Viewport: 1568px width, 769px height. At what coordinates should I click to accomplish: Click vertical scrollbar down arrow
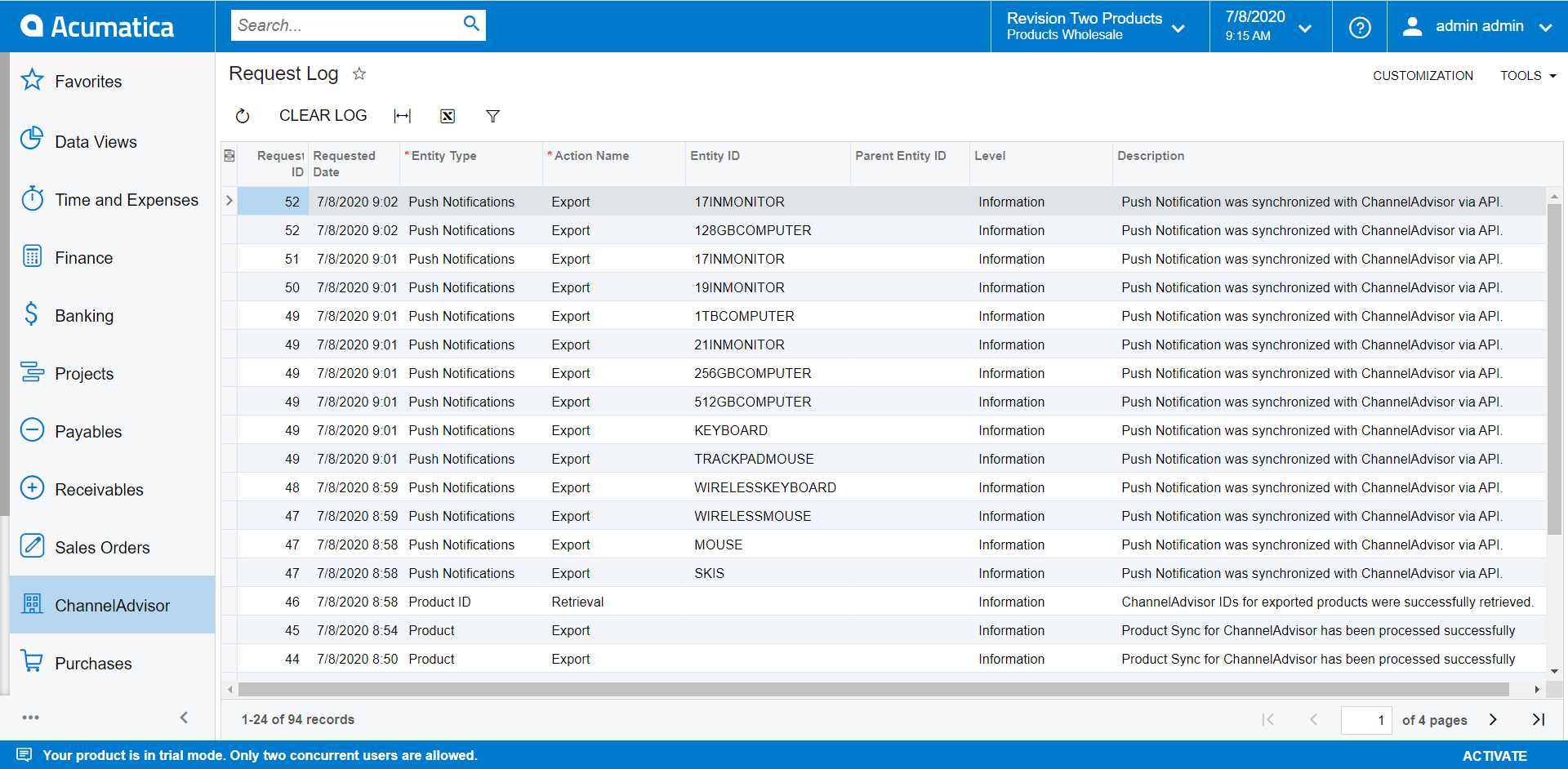click(x=1554, y=671)
